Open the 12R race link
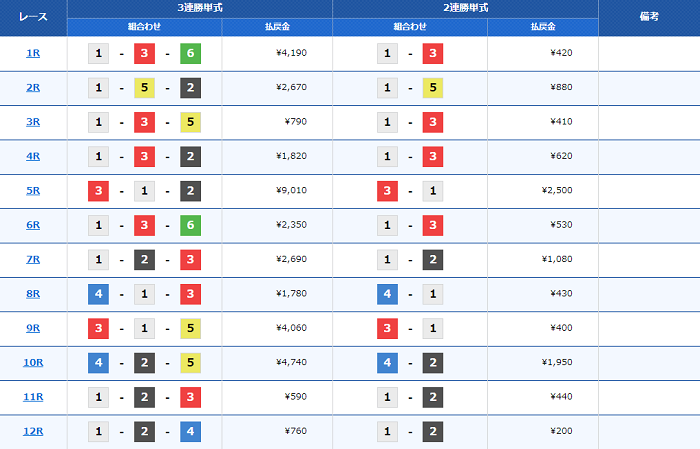The width and height of the screenshot is (700, 449). (33, 432)
